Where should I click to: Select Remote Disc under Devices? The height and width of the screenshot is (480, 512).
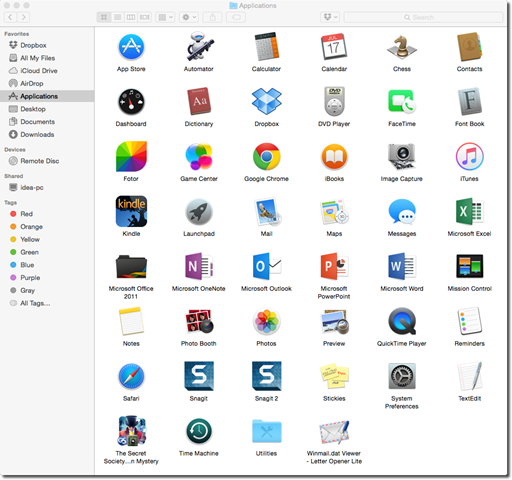click(47, 161)
